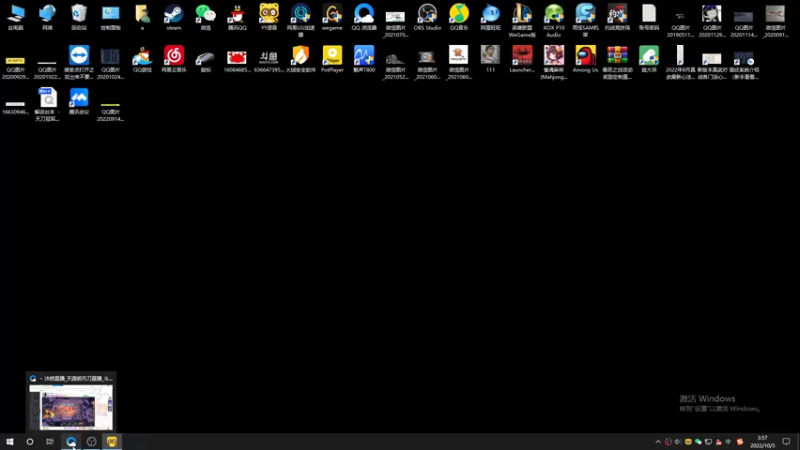Launch the NetEase Cloud Music red icon
This screenshot has height=450, width=800.
click(174, 59)
